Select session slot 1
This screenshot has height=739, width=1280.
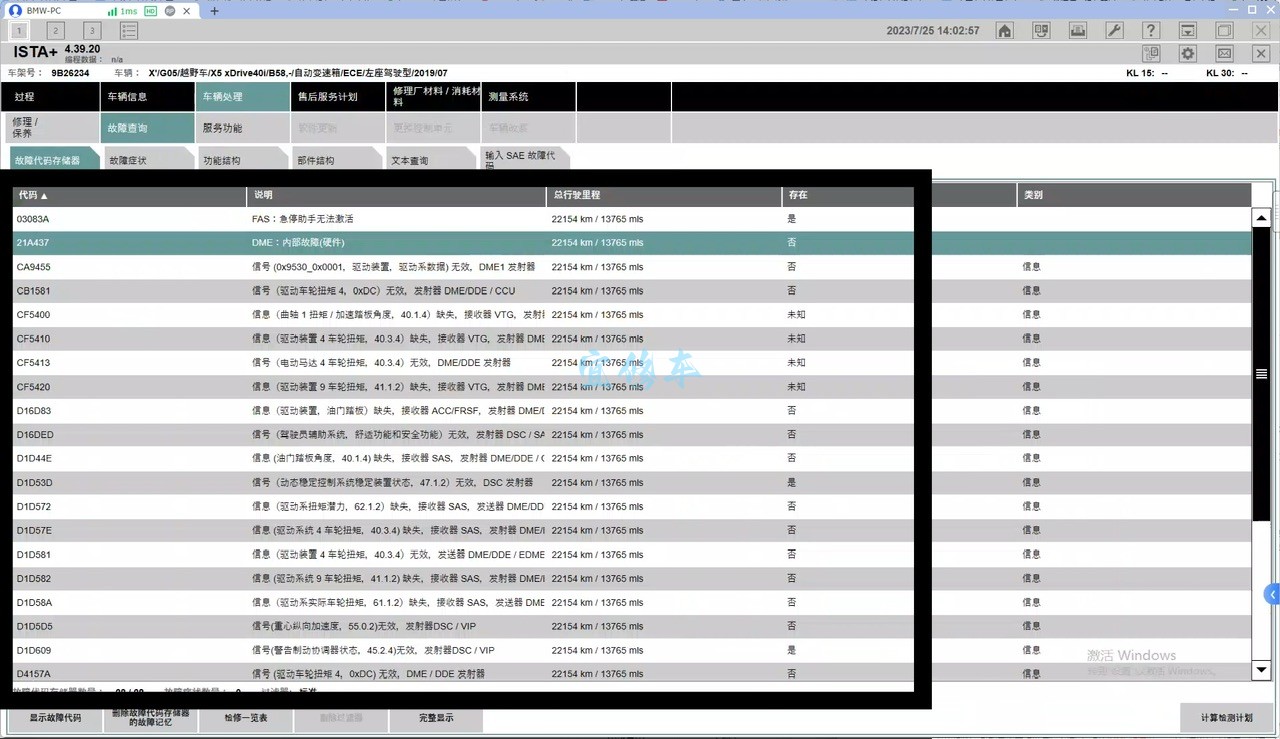(x=19, y=31)
